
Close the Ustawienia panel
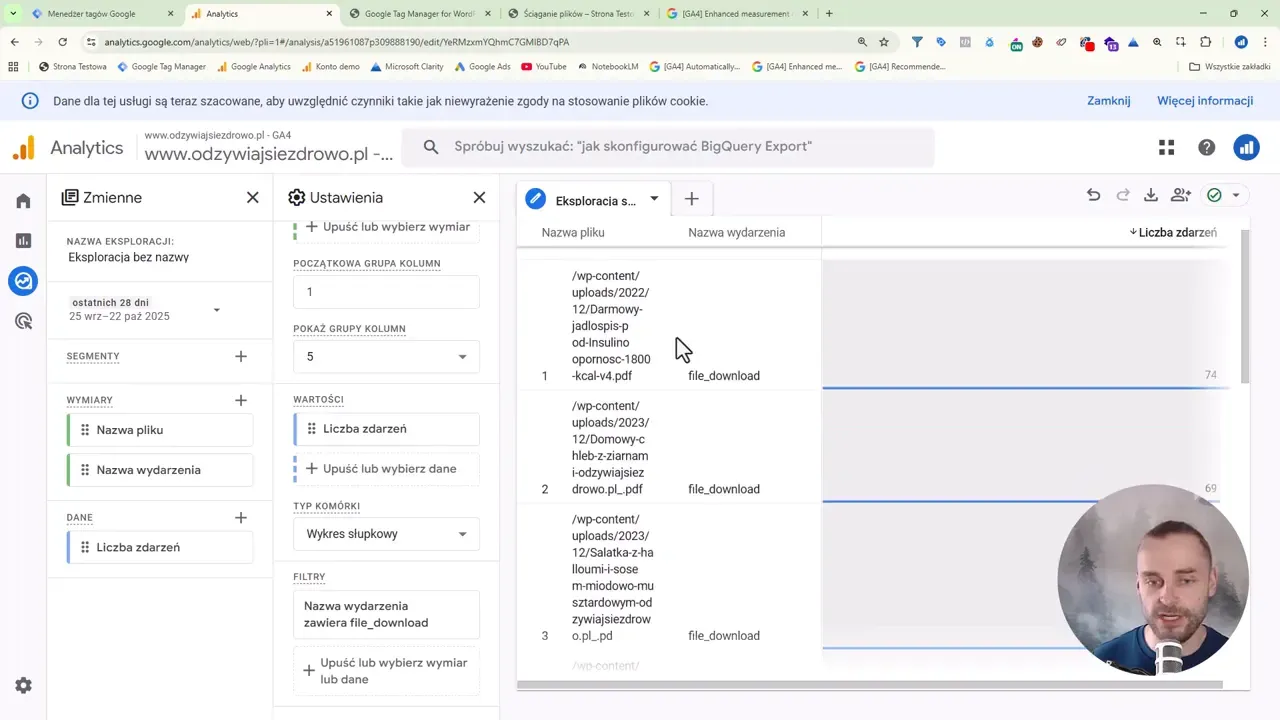point(479,198)
